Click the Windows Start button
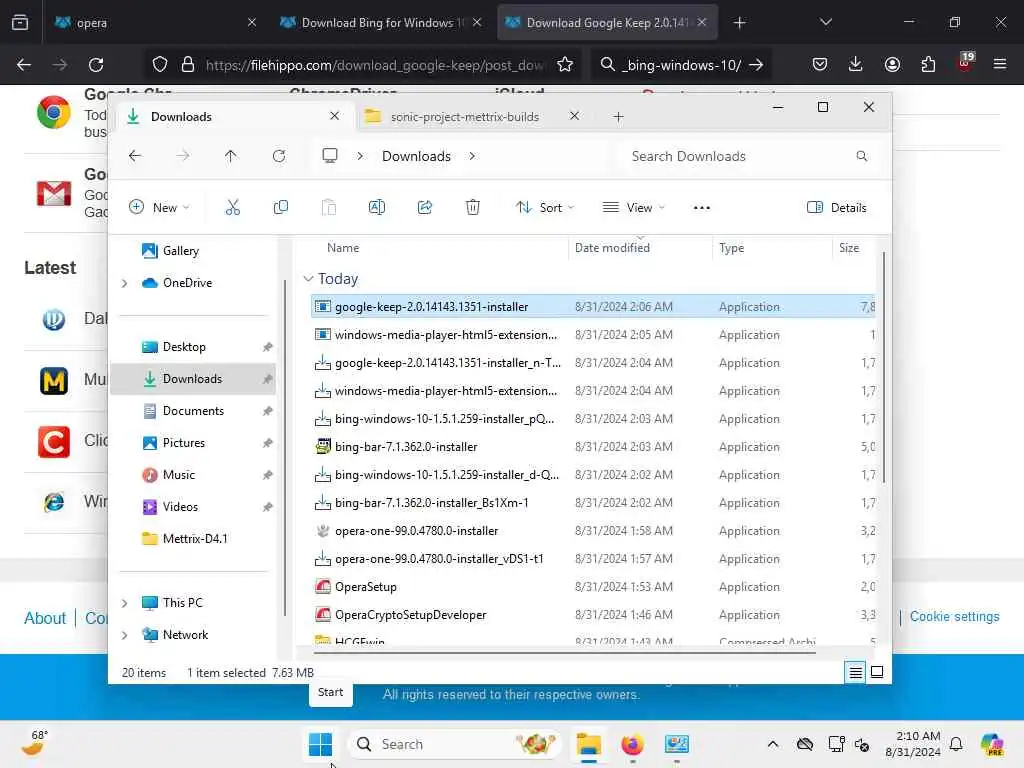 [320, 744]
